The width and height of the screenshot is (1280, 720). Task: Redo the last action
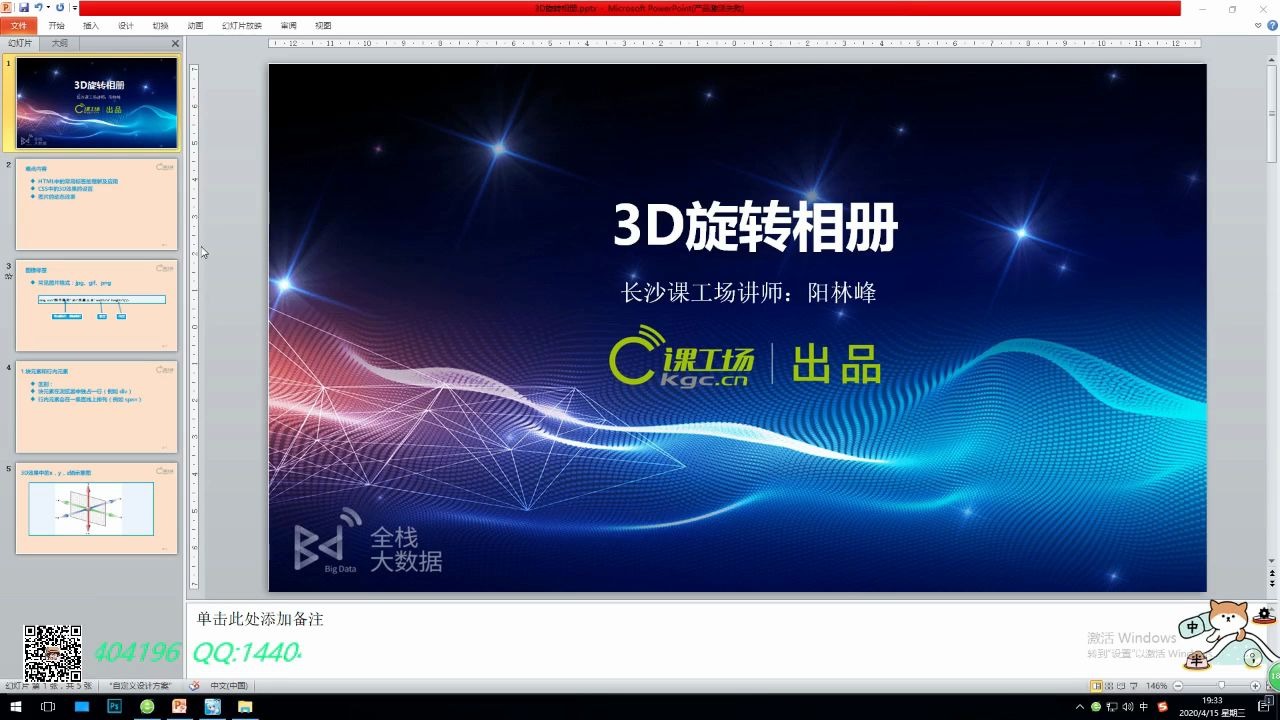click(60, 7)
